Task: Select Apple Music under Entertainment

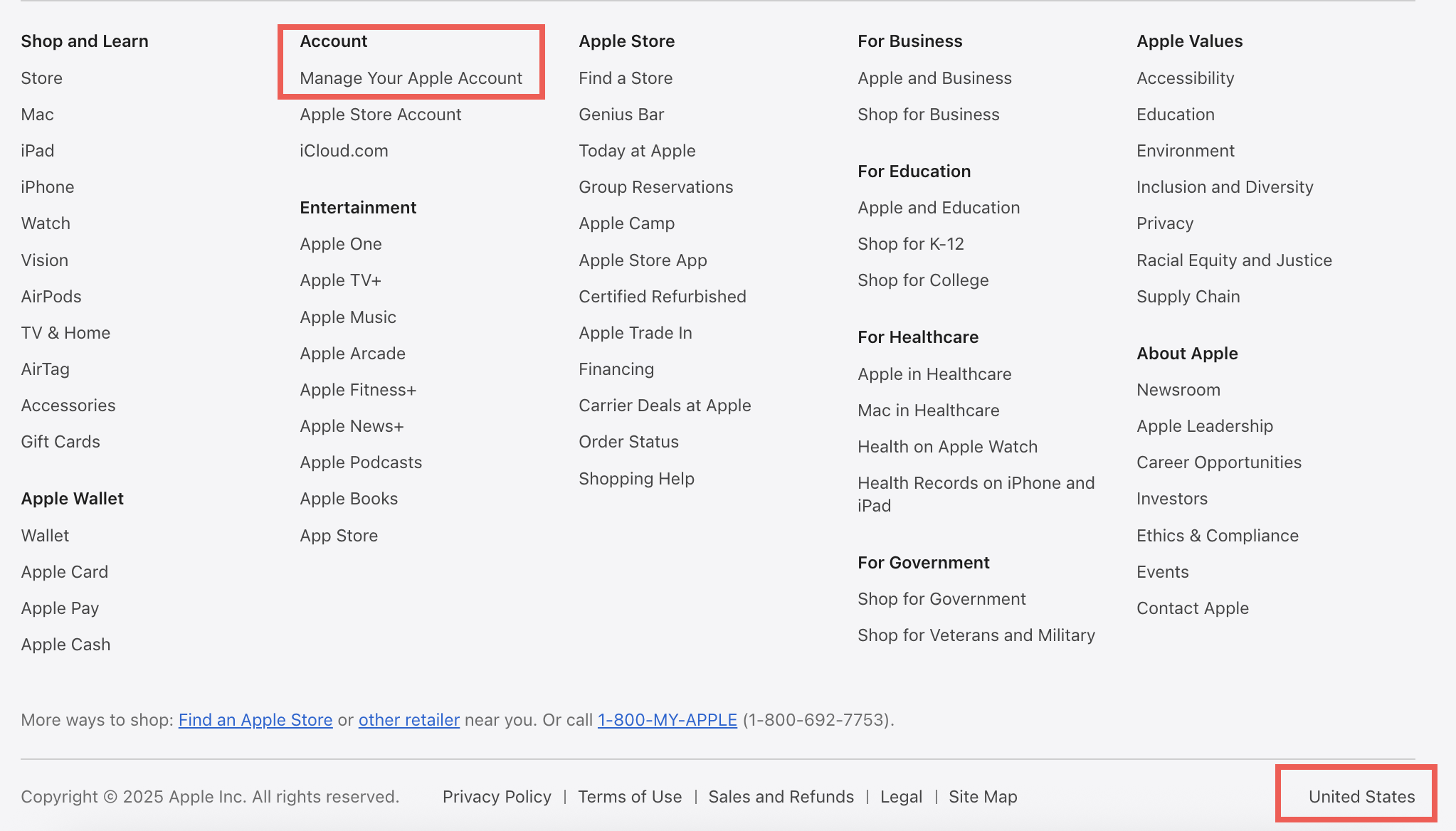Action: point(347,317)
